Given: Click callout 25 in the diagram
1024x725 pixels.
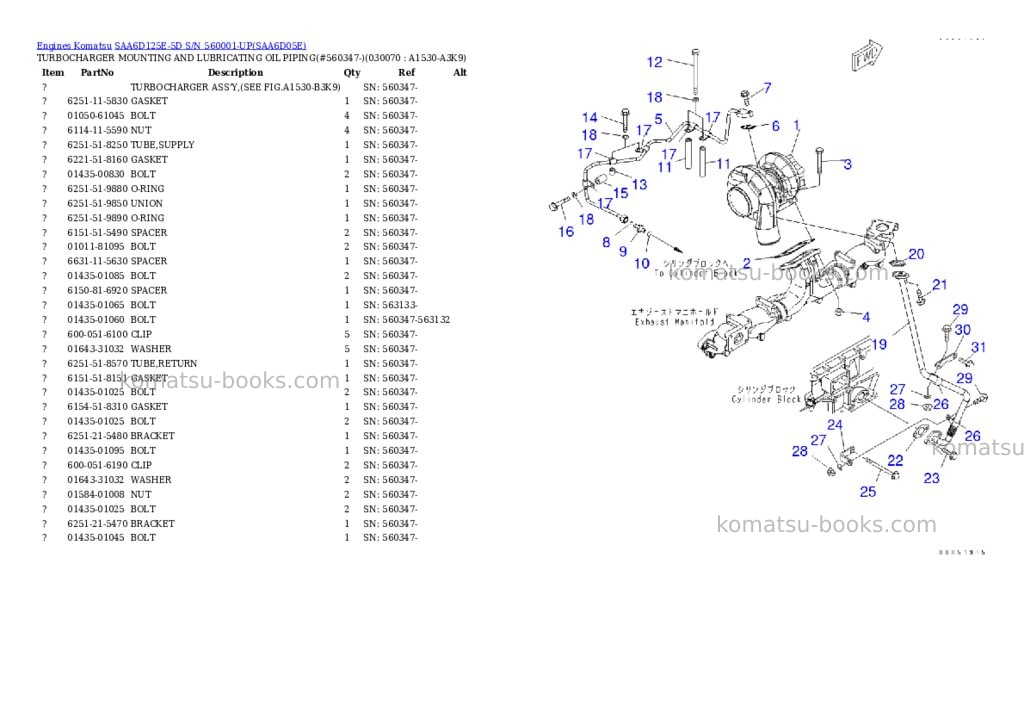Looking at the screenshot, I should (867, 492).
